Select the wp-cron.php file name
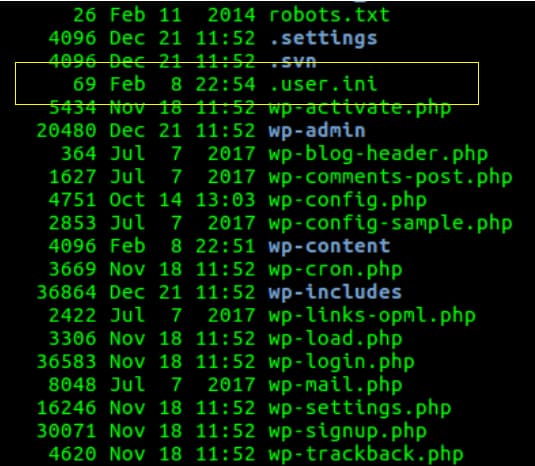Image resolution: width=535 pixels, height=466 pixels. (335, 270)
